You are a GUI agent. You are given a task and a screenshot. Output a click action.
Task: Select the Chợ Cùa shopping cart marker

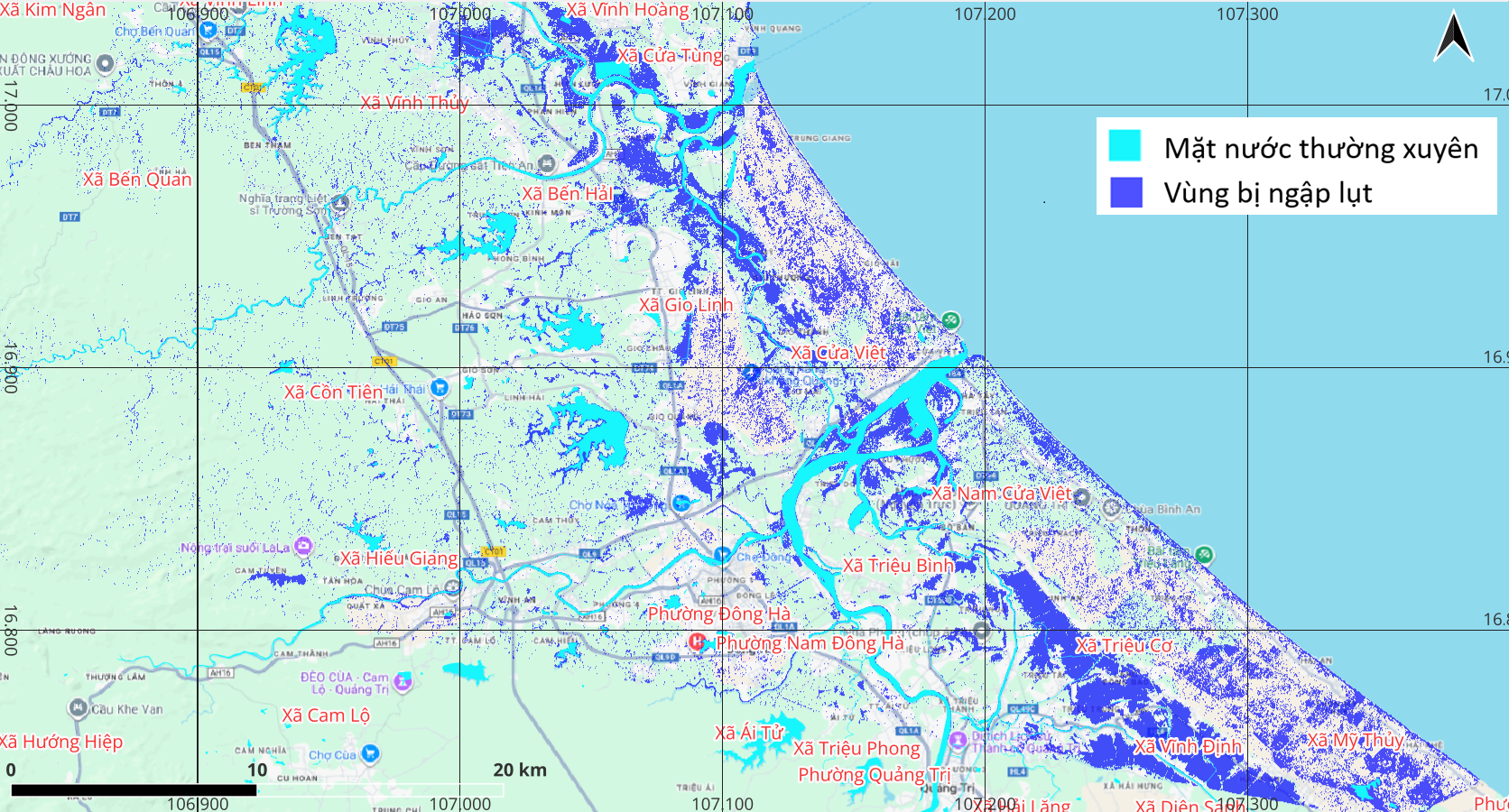pyautogui.click(x=370, y=753)
